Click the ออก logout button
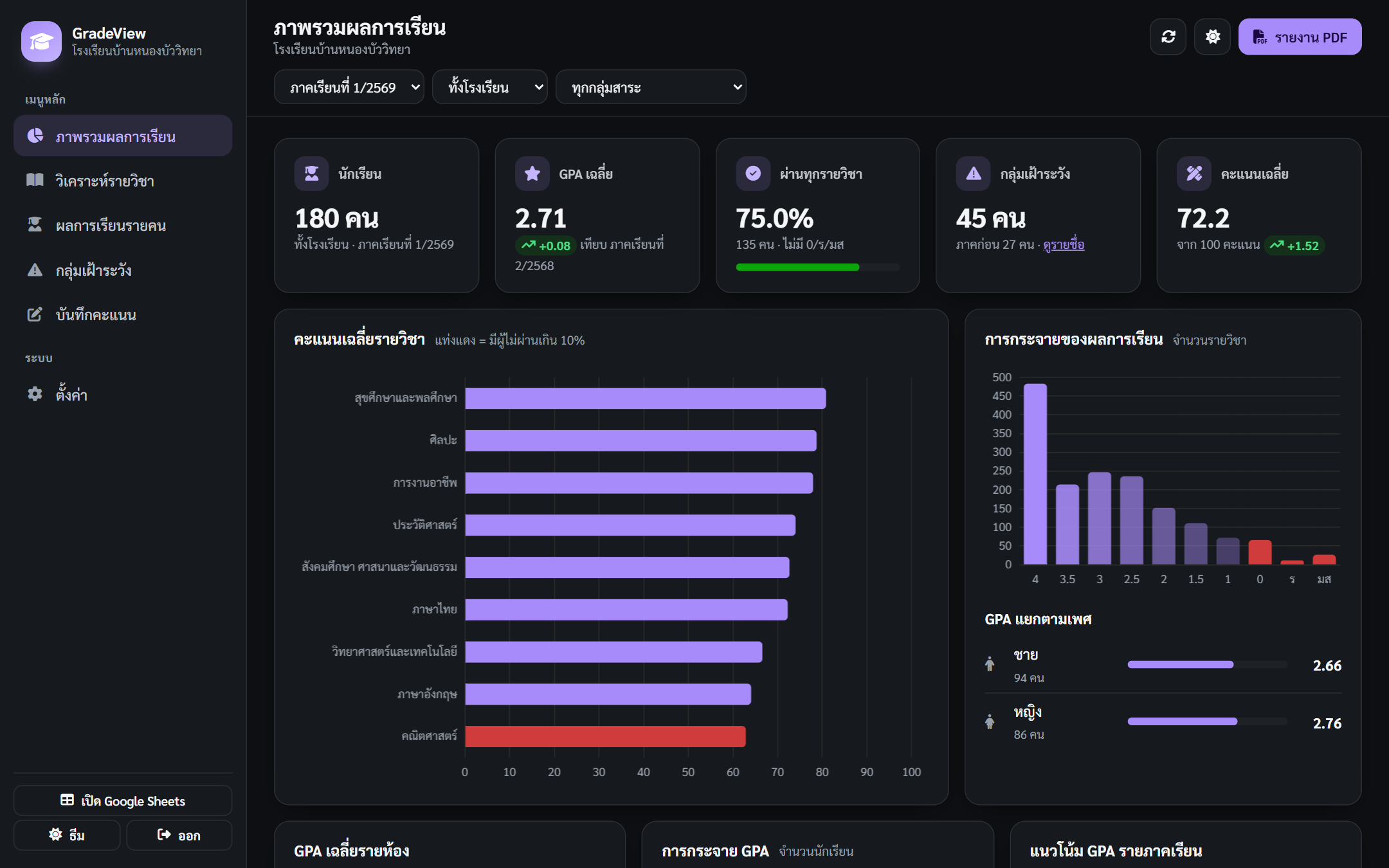Screen dimensions: 1389x868 179,835
